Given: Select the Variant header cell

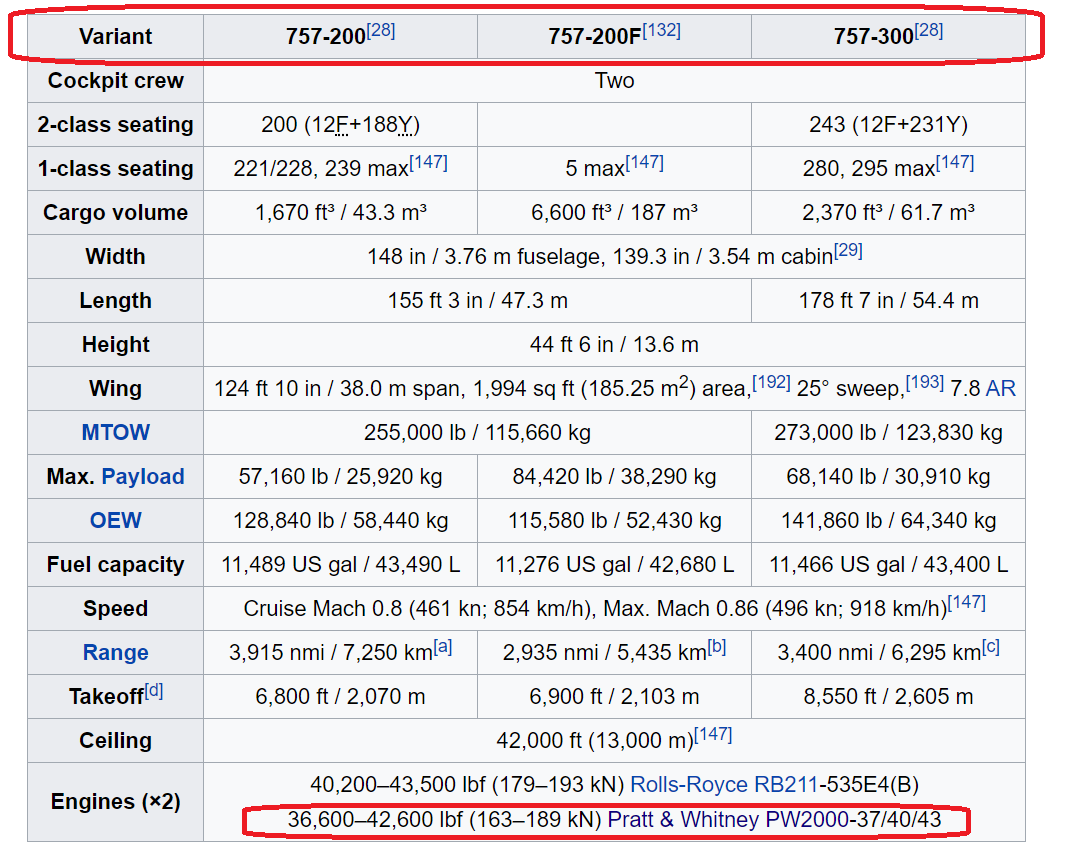Looking at the screenshot, I should [x=115, y=36].
